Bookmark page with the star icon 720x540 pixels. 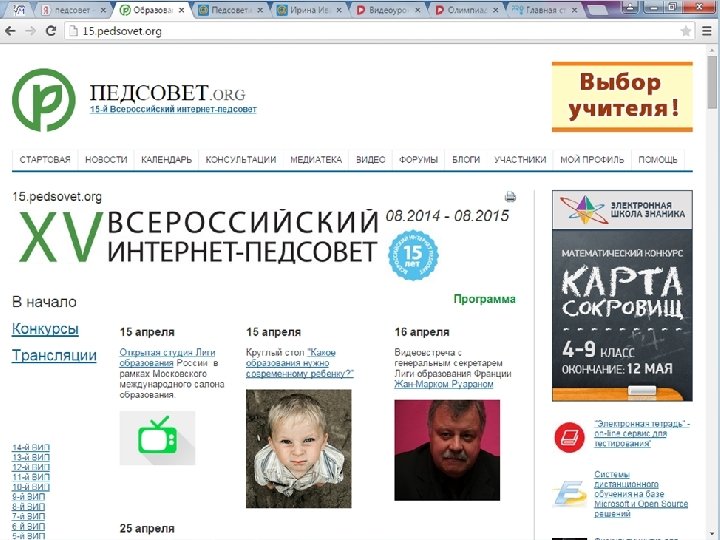click(x=686, y=31)
